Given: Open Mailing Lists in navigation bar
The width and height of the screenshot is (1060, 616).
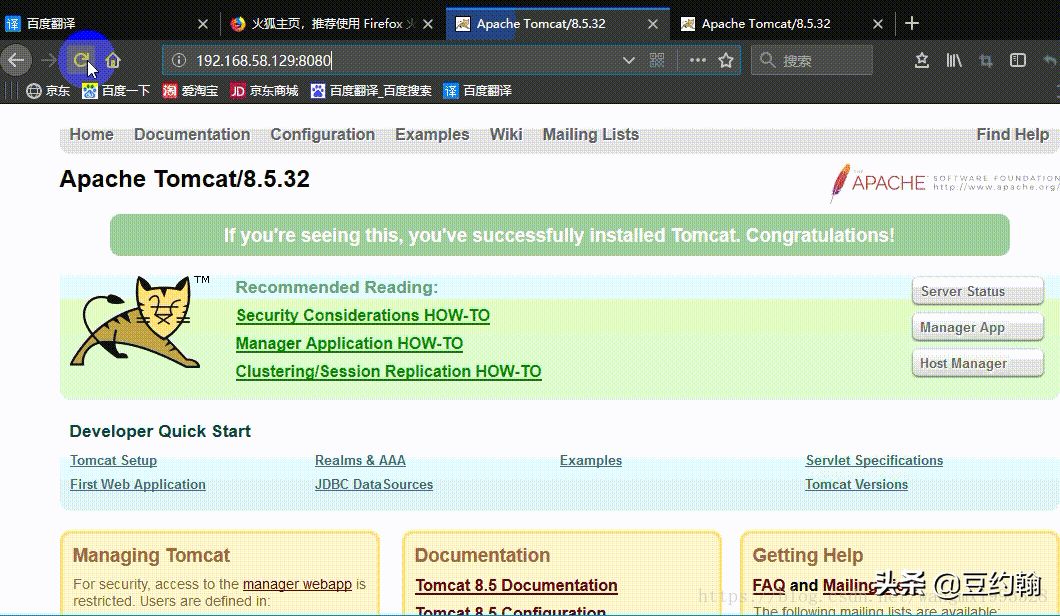Looking at the screenshot, I should pos(591,135).
